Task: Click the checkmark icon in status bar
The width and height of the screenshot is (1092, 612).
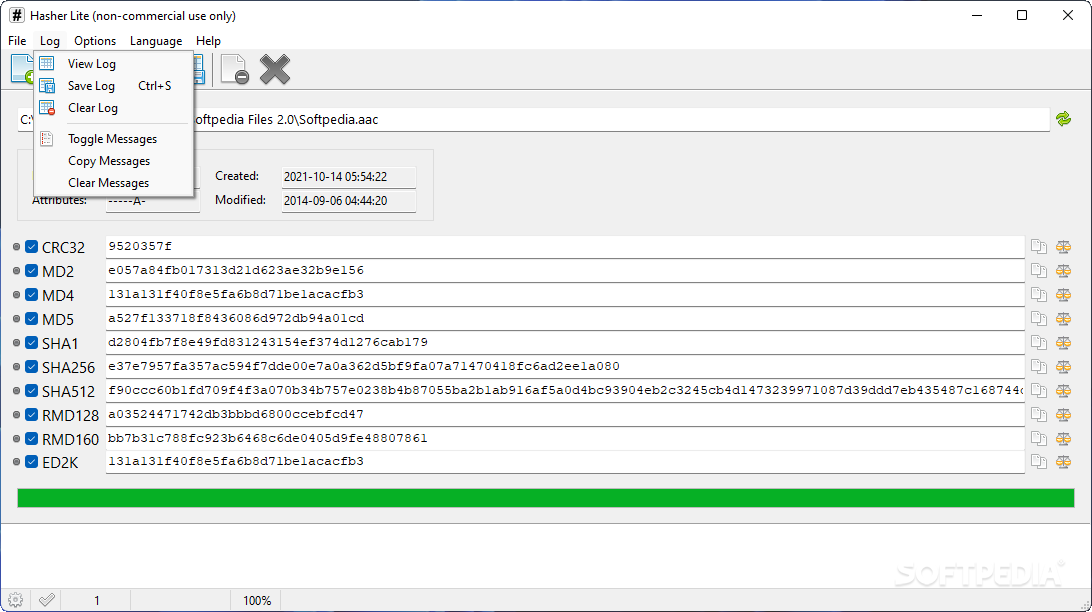Action: point(47,600)
